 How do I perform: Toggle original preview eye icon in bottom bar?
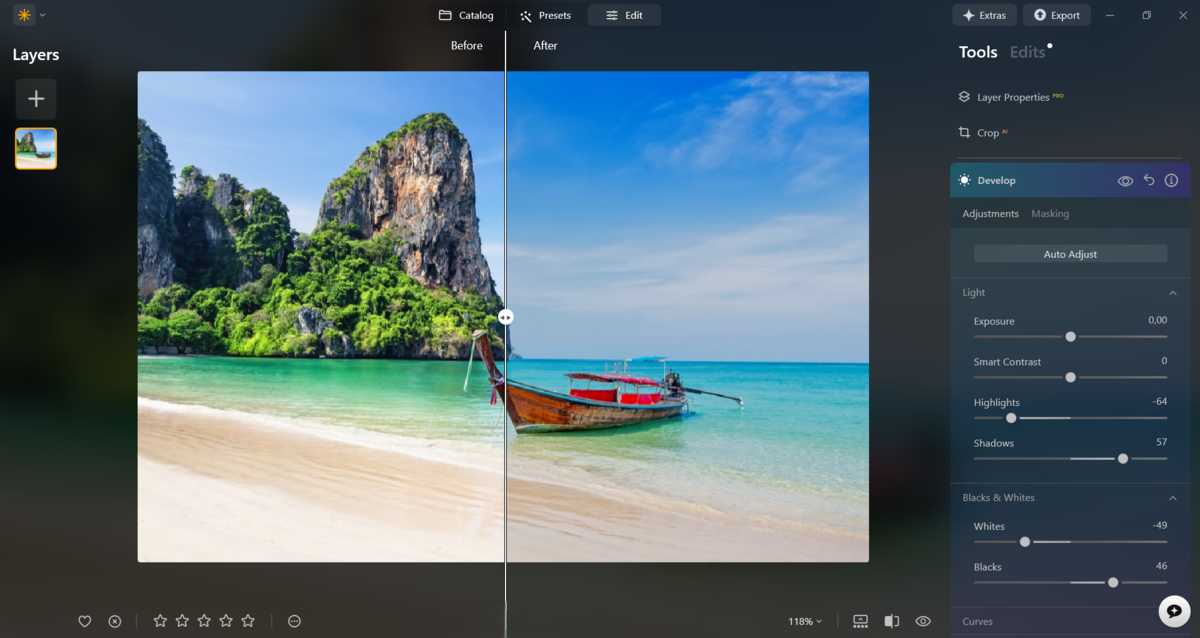click(x=923, y=621)
